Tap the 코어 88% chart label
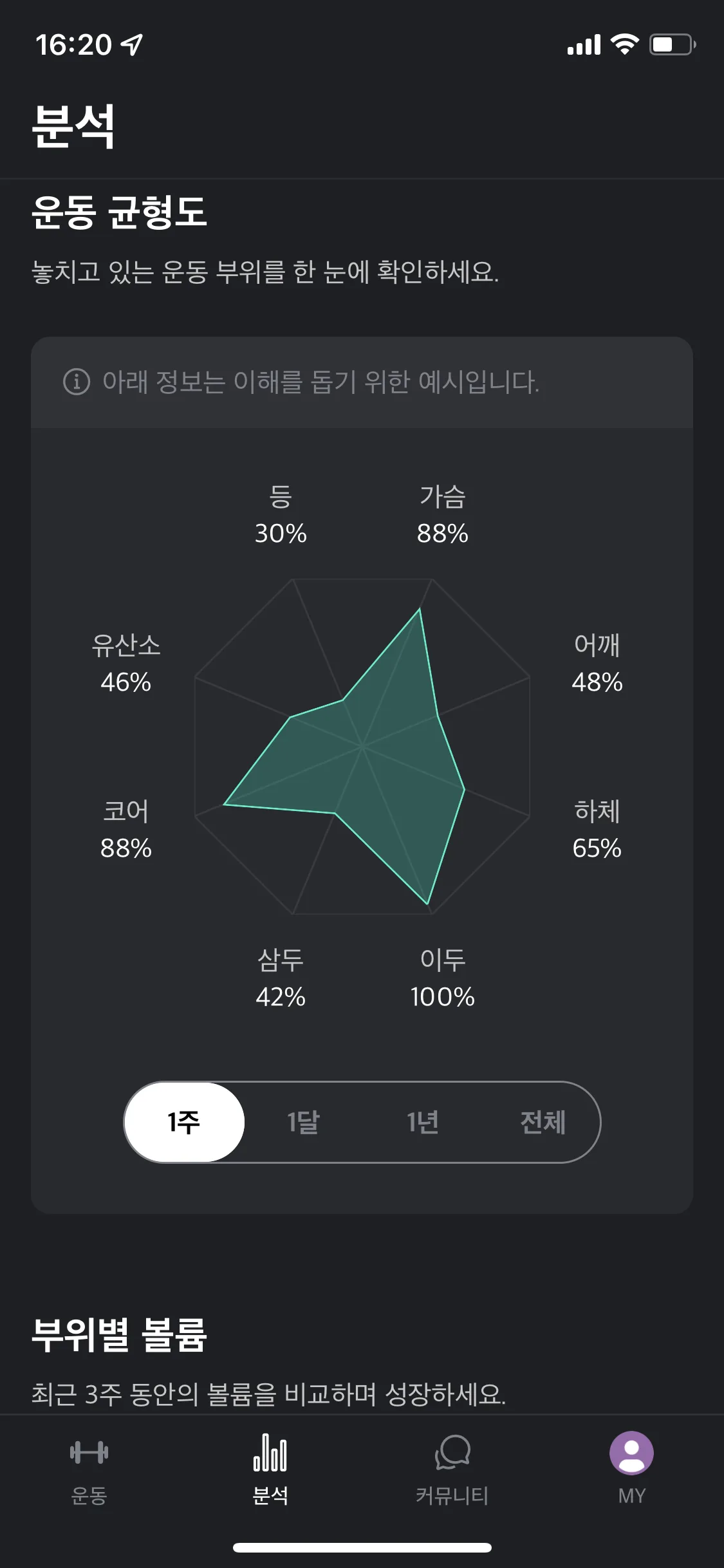This screenshot has width=724, height=1568. tap(125, 829)
